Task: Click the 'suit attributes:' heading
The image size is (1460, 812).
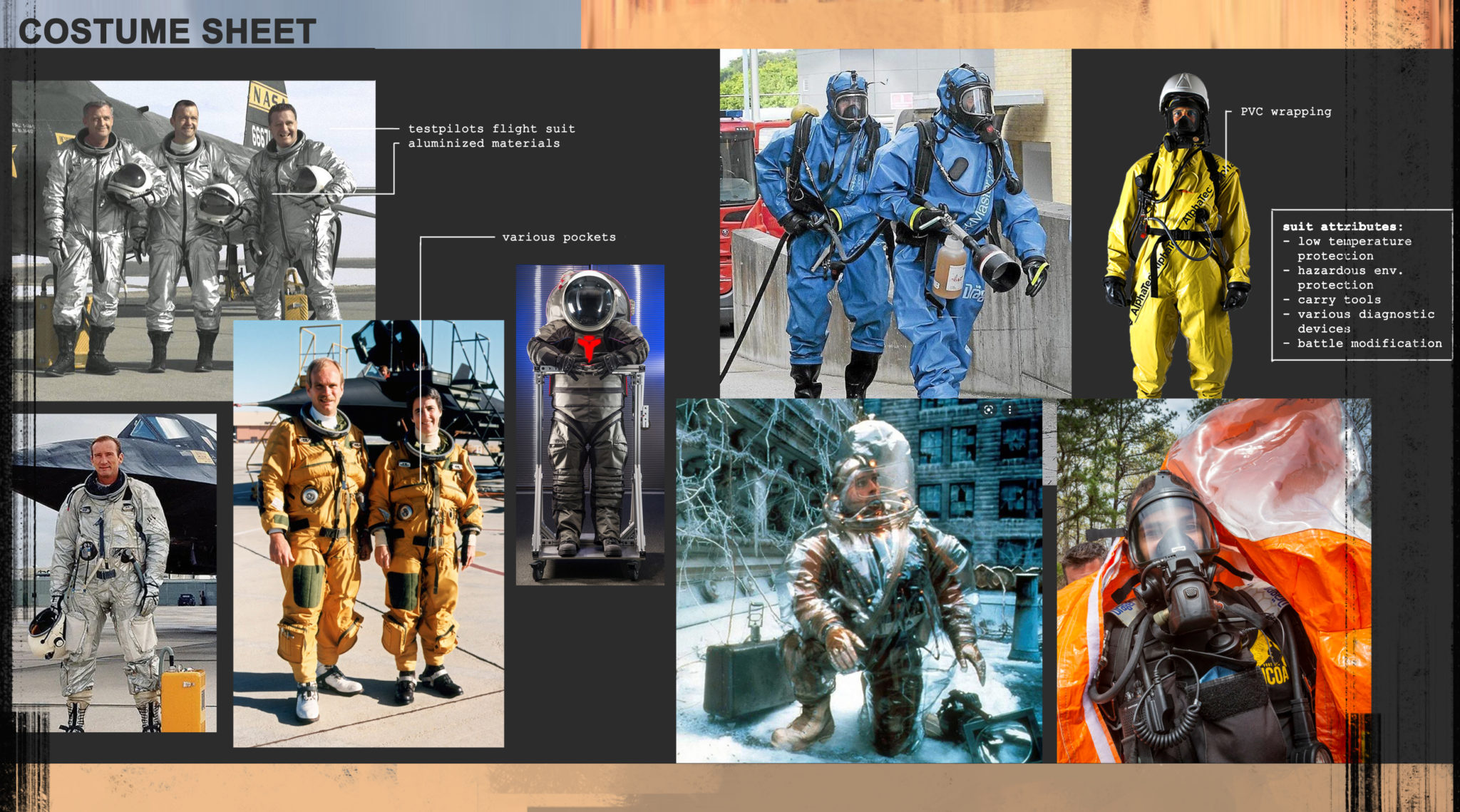Action: pos(1342,226)
